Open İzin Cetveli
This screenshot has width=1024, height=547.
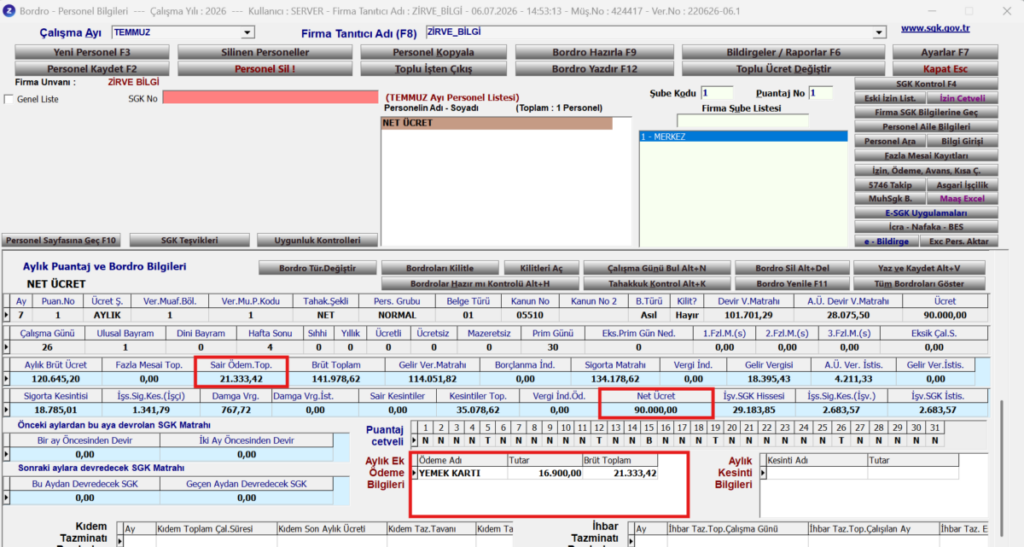(962, 99)
